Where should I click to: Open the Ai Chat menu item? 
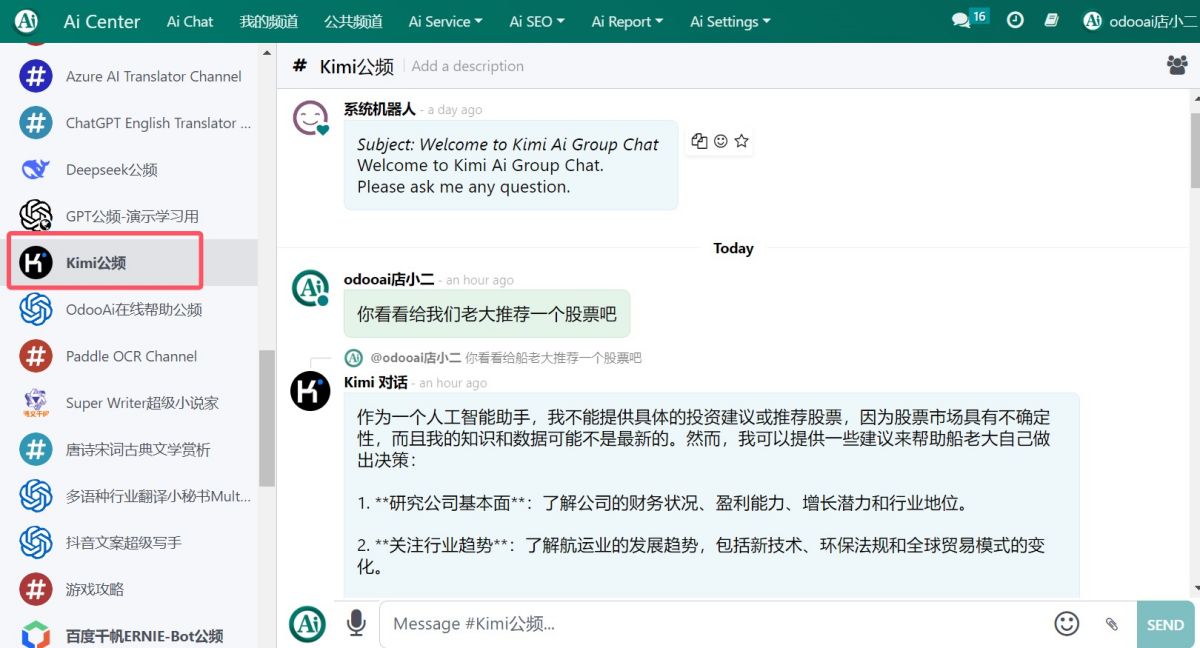[x=190, y=21]
